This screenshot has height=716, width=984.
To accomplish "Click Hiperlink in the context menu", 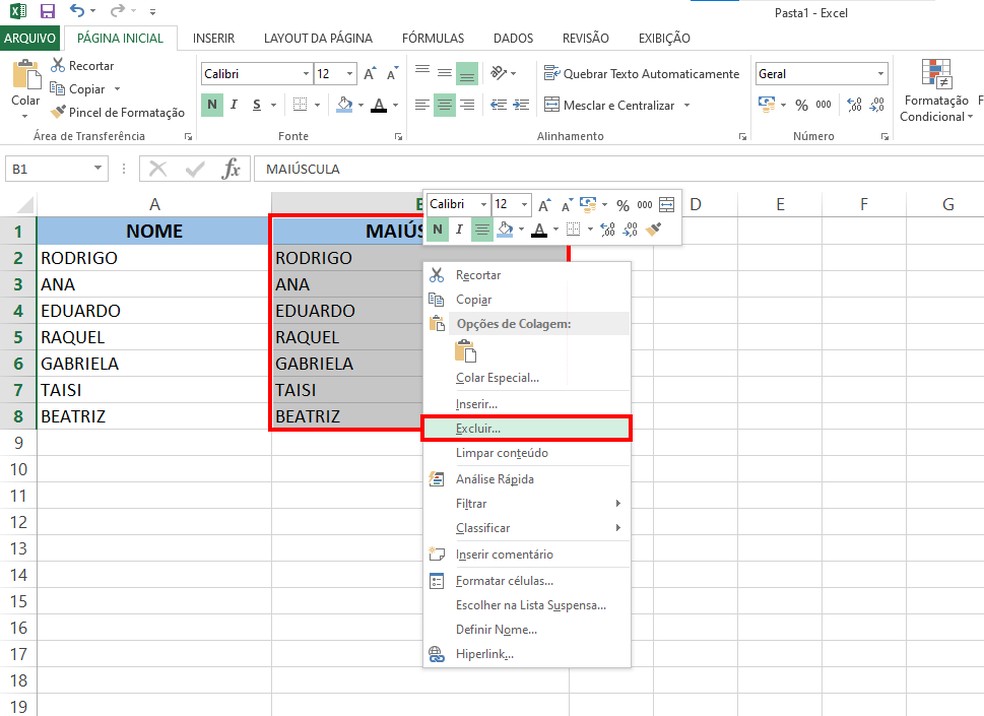I will point(487,653).
